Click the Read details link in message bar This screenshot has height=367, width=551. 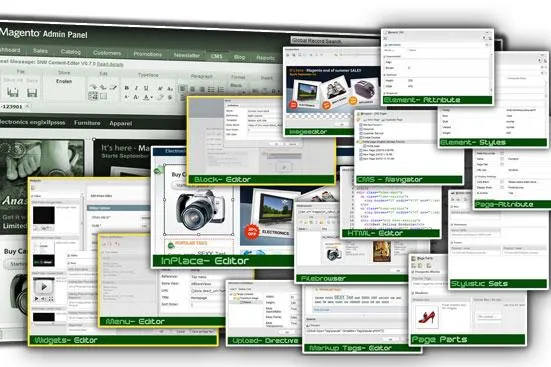point(110,64)
